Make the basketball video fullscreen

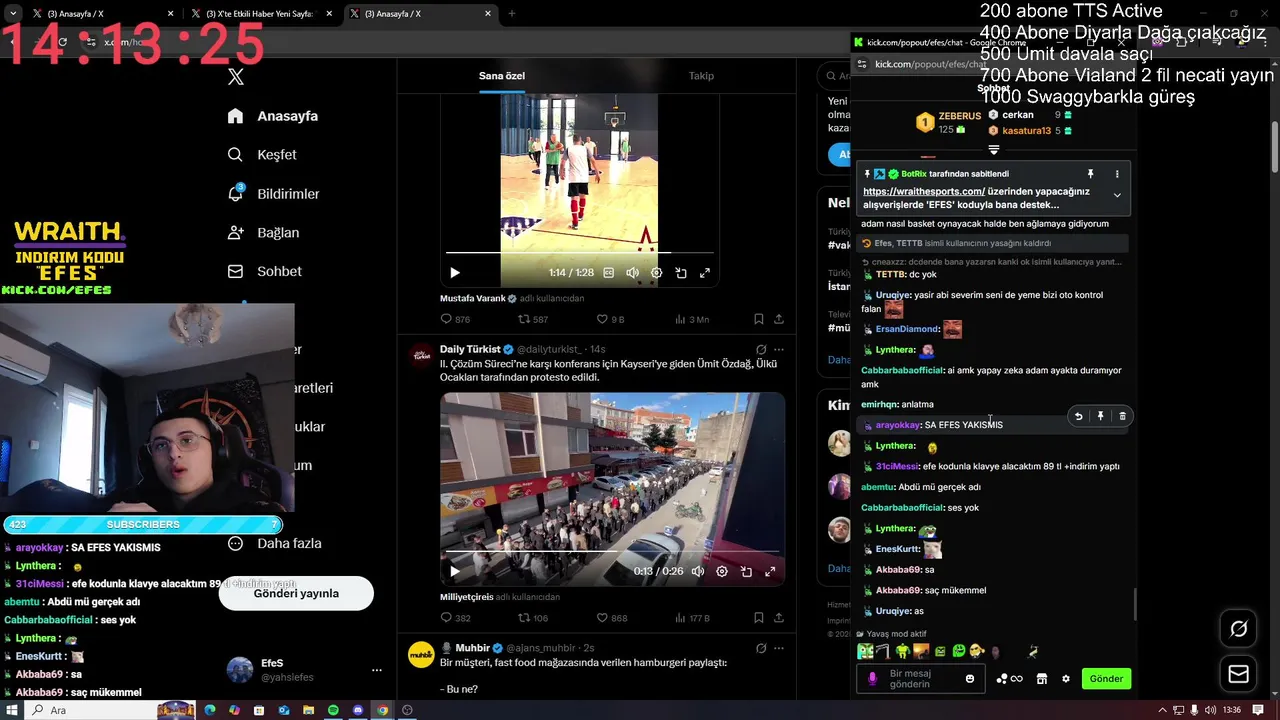pyautogui.click(x=705, y=273)
